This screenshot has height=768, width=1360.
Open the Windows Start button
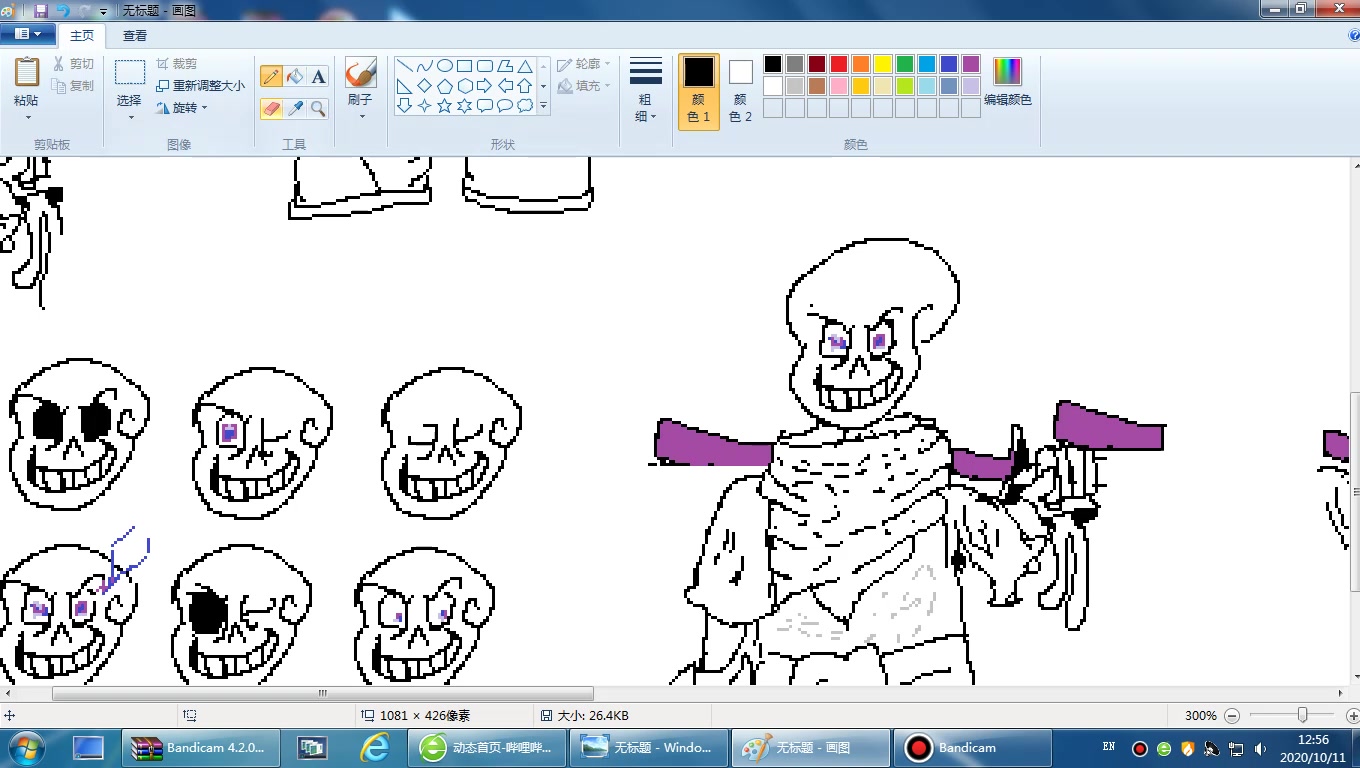[x=27, y=747]
